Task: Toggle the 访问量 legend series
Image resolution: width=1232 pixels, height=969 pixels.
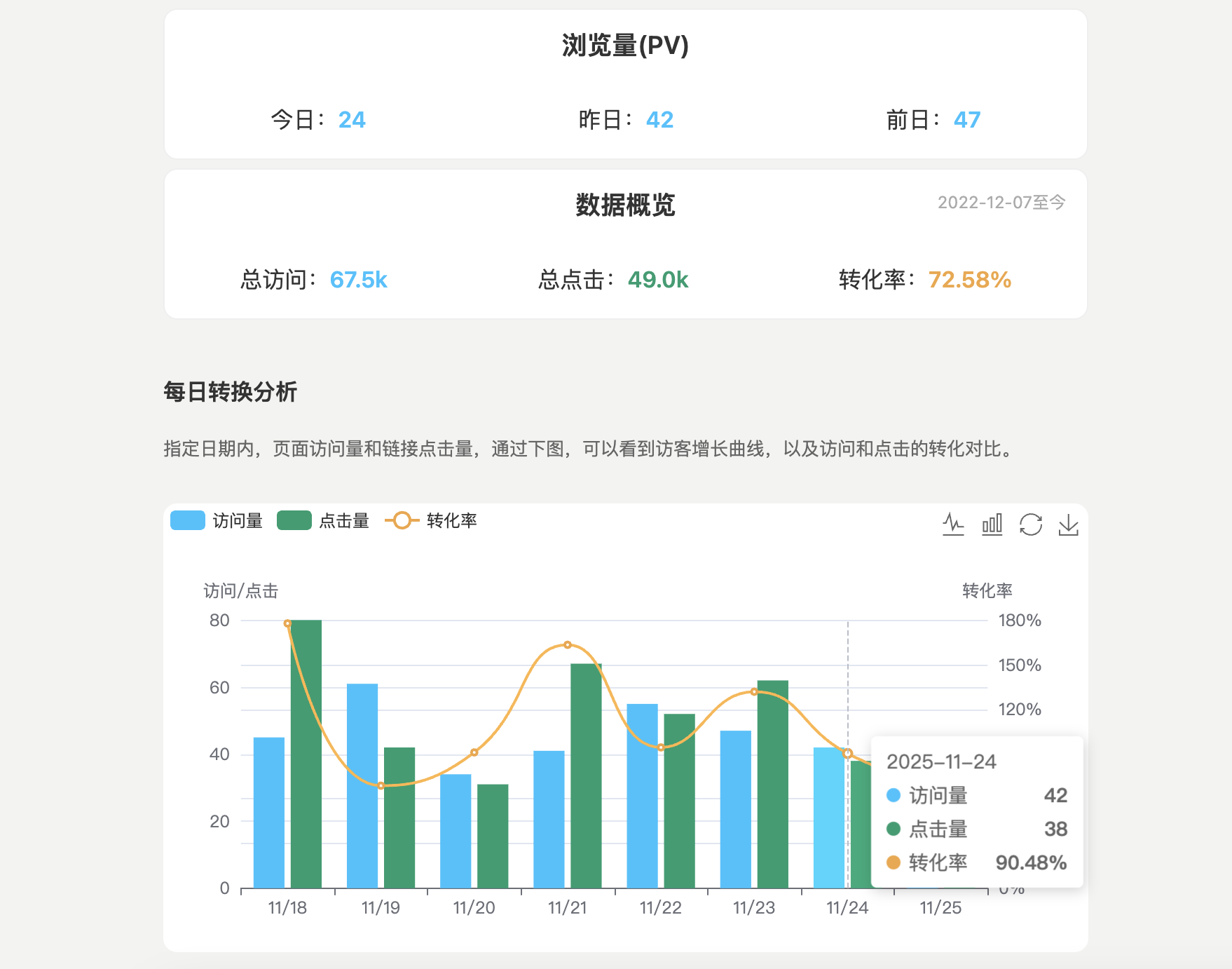Action: 217,521
